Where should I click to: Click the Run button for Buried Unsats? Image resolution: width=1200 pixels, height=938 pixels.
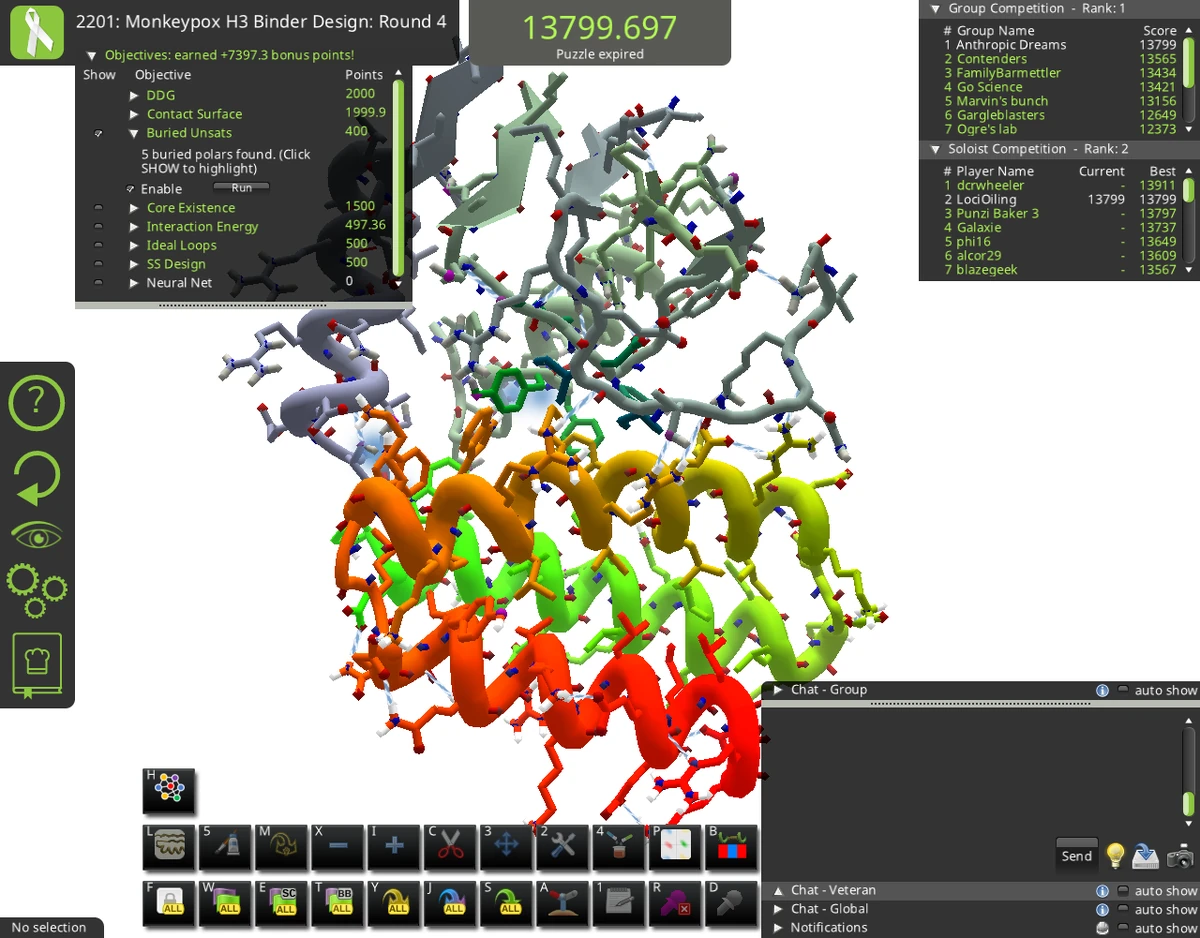coord(241,186)
